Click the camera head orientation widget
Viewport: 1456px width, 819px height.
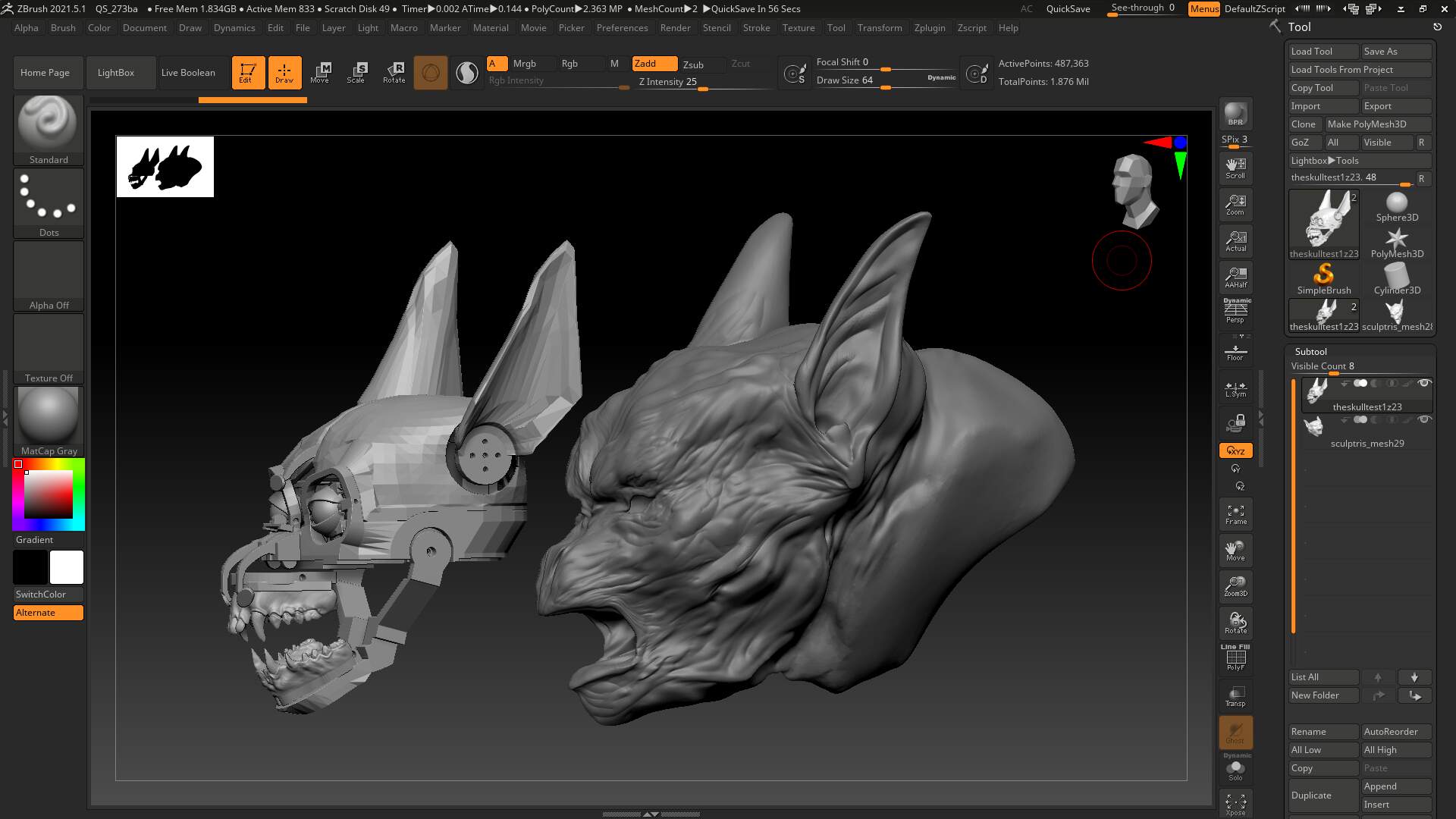click(x=1134, y=191)
